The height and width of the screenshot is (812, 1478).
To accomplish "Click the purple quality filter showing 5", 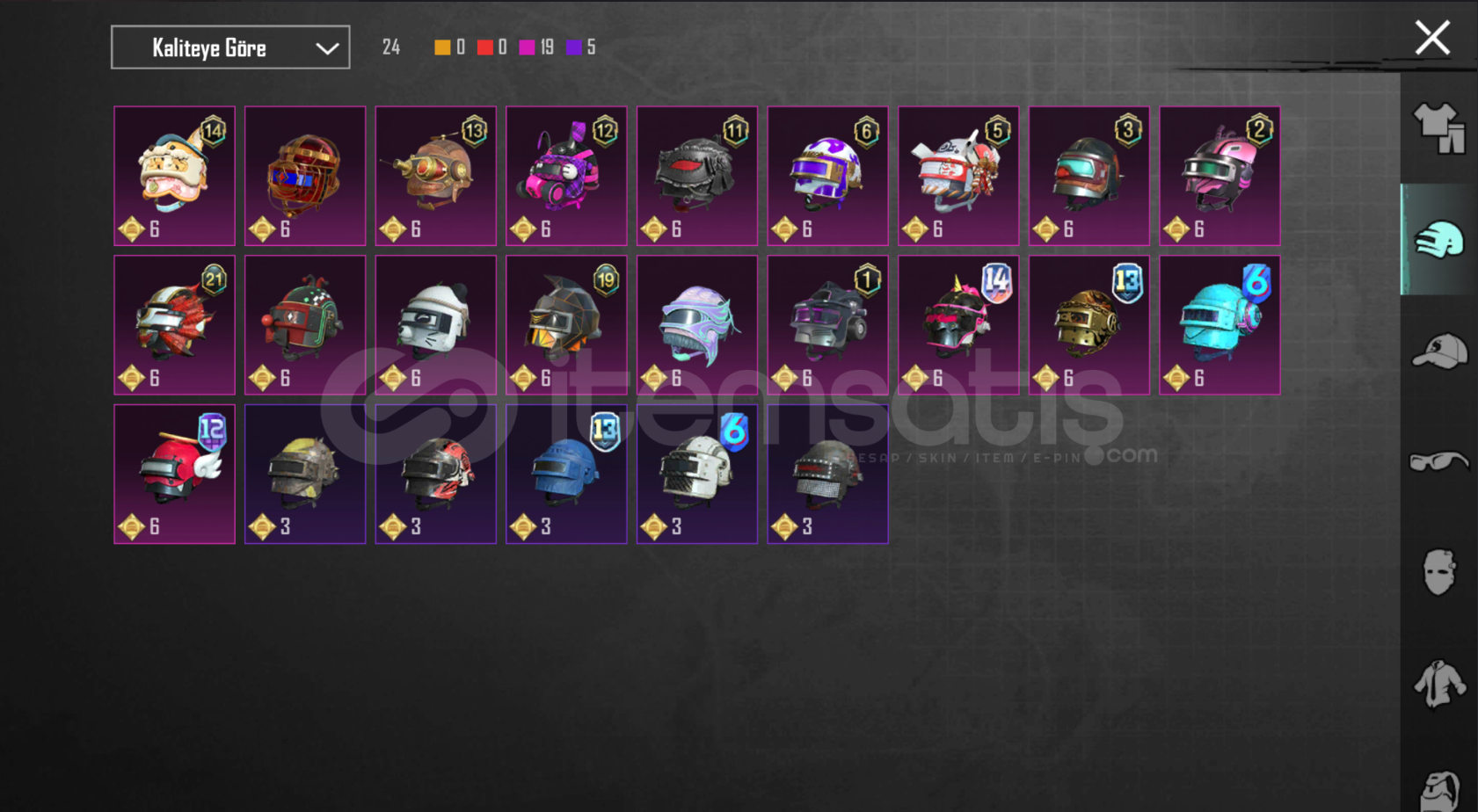I will [x=580, y=47].
